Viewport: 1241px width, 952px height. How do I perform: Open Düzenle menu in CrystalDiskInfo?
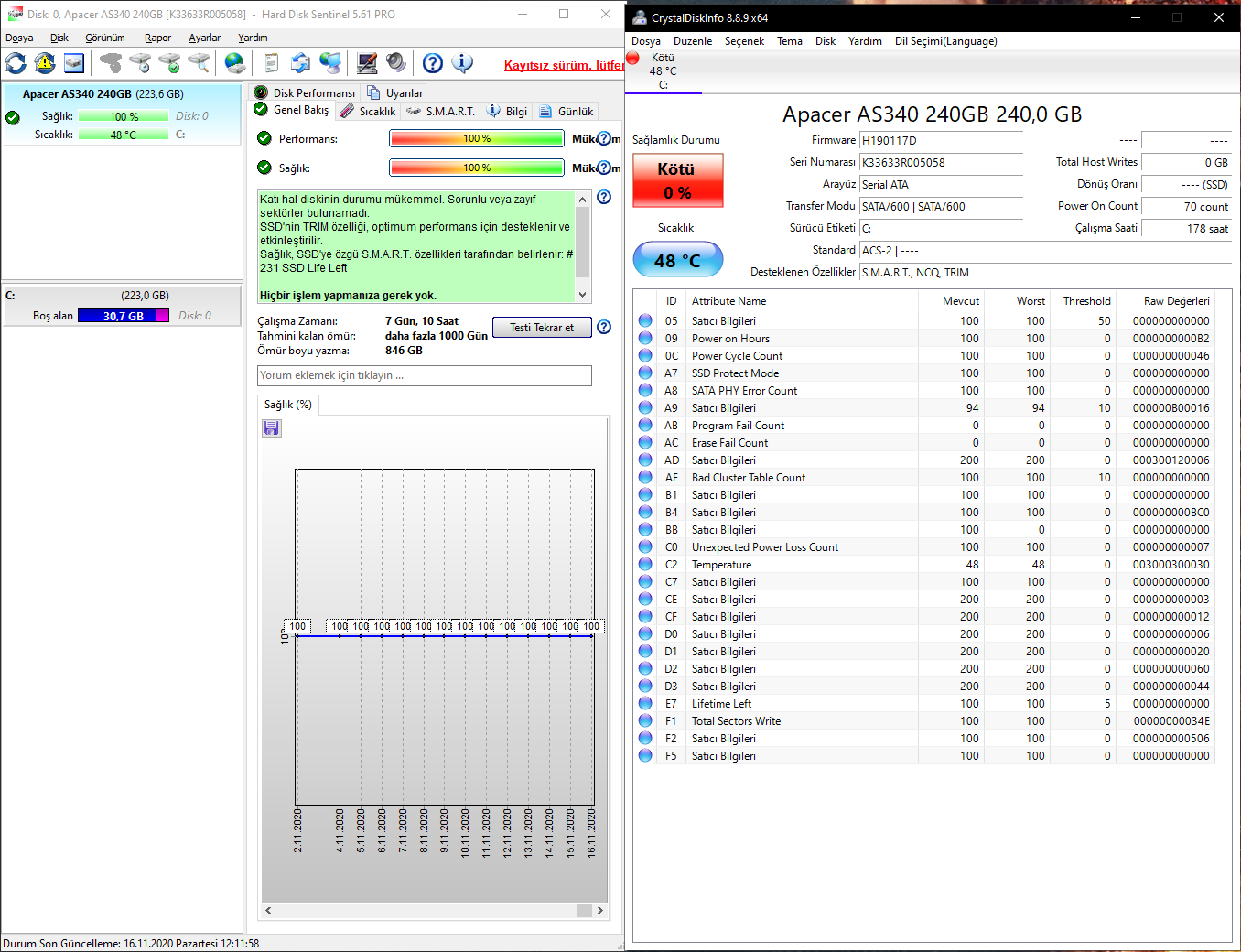(x=693, y=41)
